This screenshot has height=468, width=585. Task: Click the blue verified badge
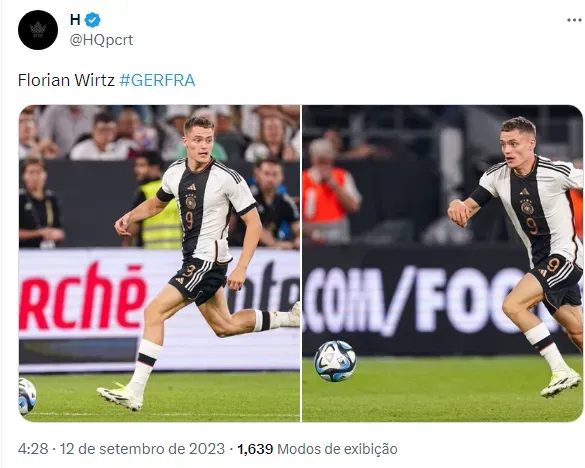92,20
